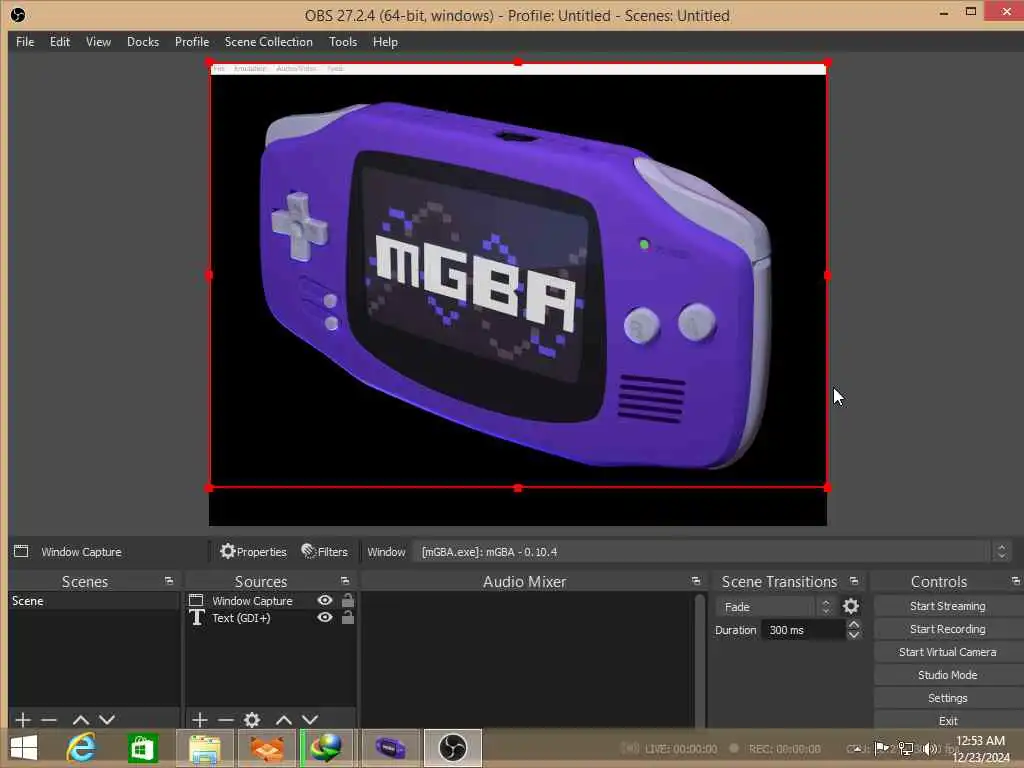Open the Windows Store taskbar icon
Screen dimensions: 1024x768
[142, 748]
